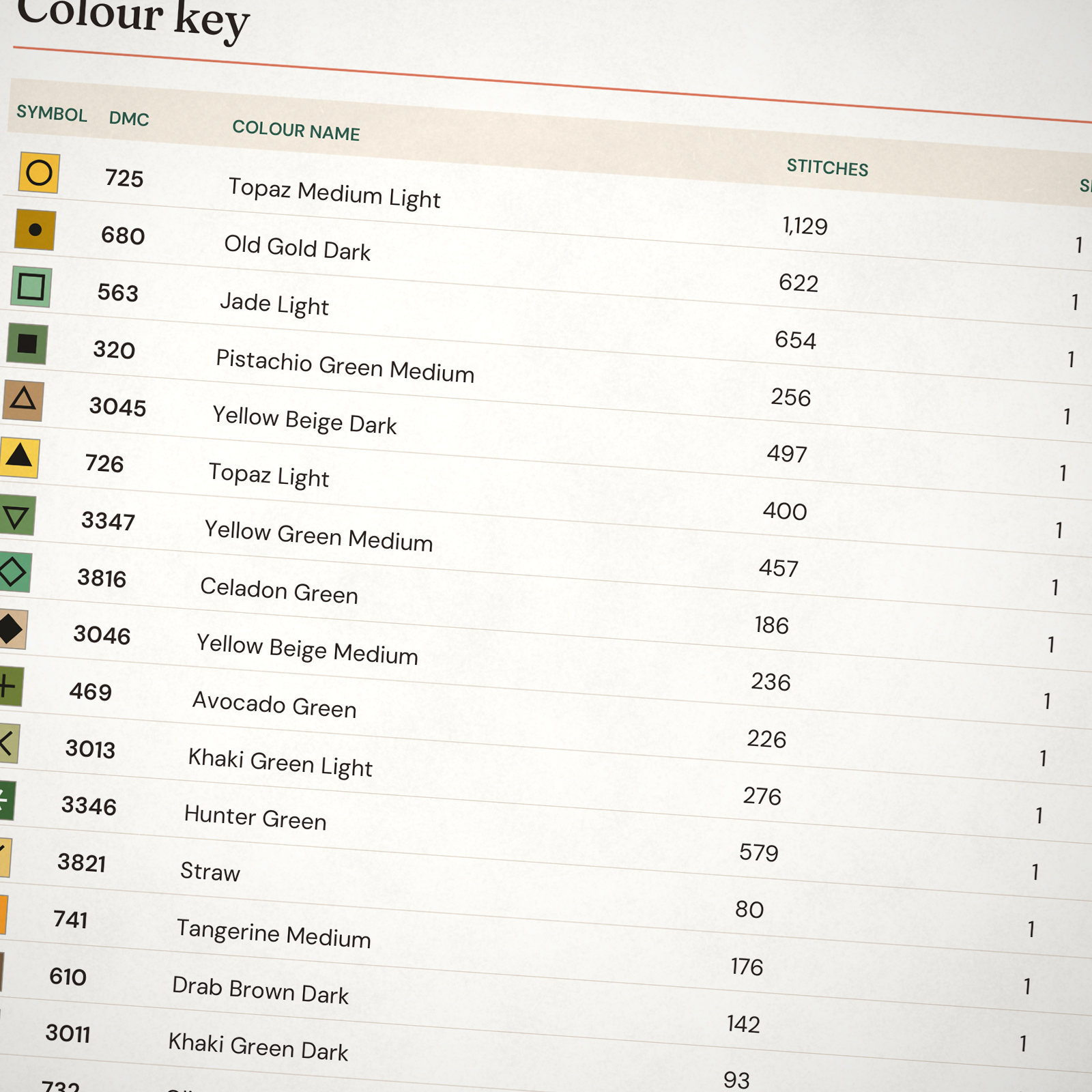This screenshot has height=1092, width=1092.
Task: Click the SYMBOL column header
Action: [x=52, y=113]
